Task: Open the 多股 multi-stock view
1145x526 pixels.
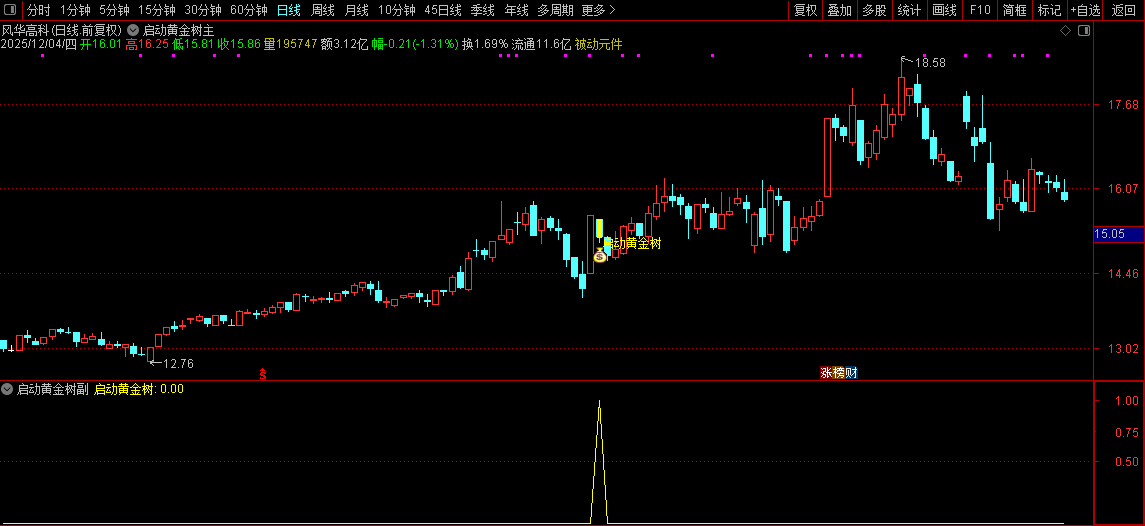Action: coord(874,10)
